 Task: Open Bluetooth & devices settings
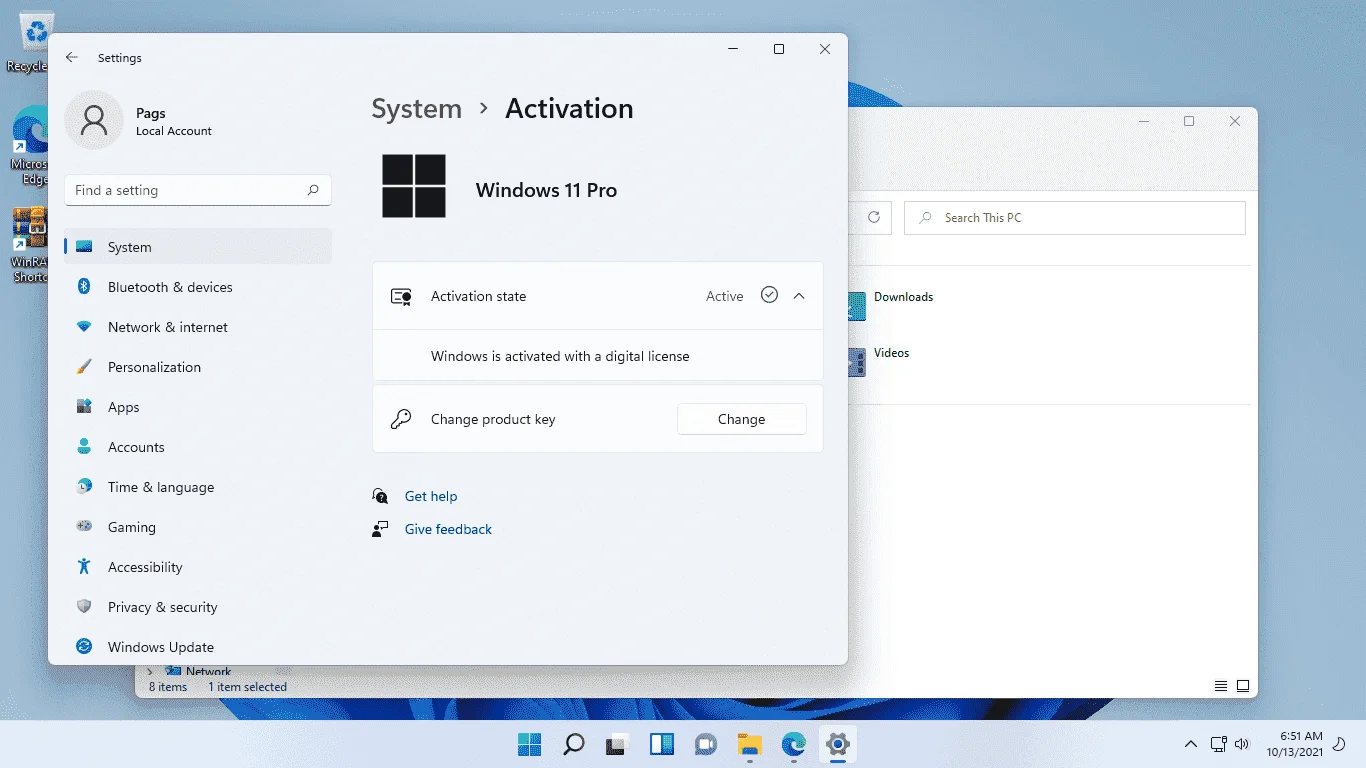[x=198, y=287]
